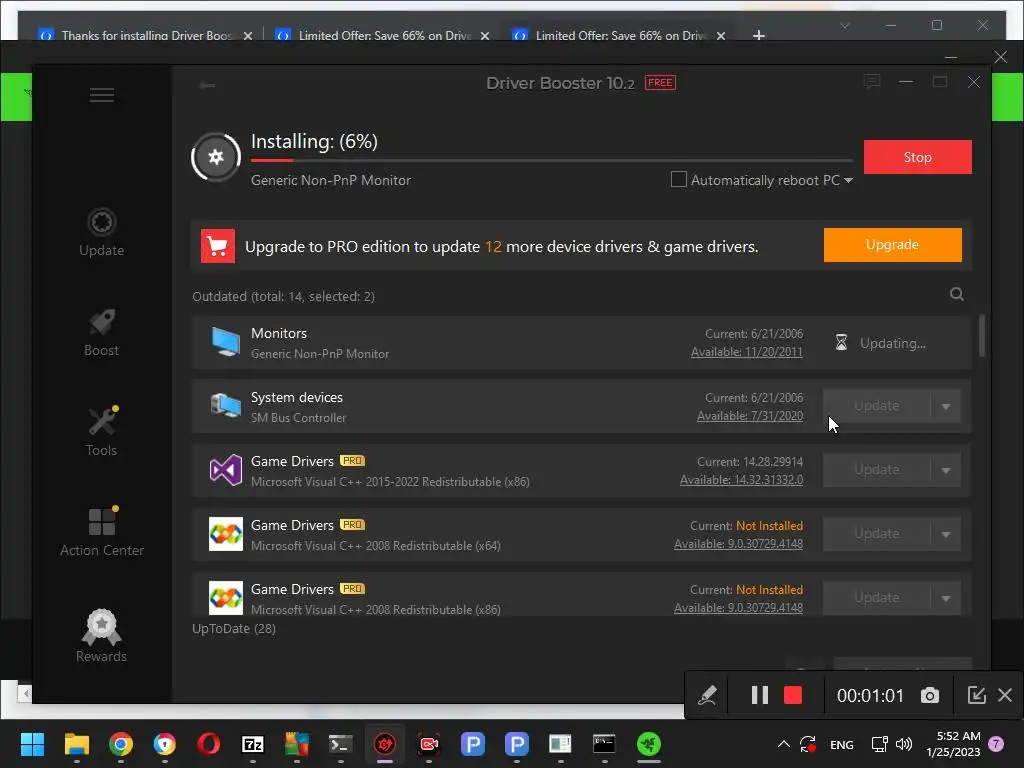
Task: Open File Explorer from taskbar
Action: pyautogui.click(x=76, y=744)
